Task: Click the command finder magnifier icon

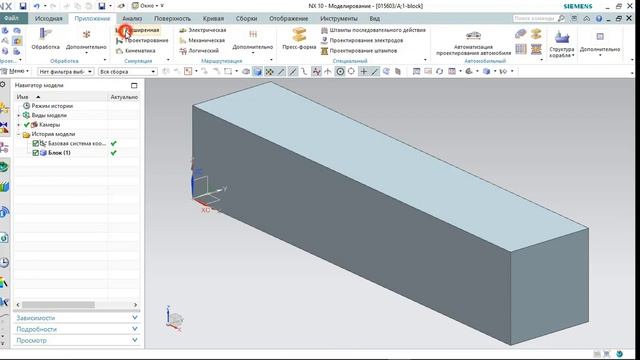Action: point(561,18)
